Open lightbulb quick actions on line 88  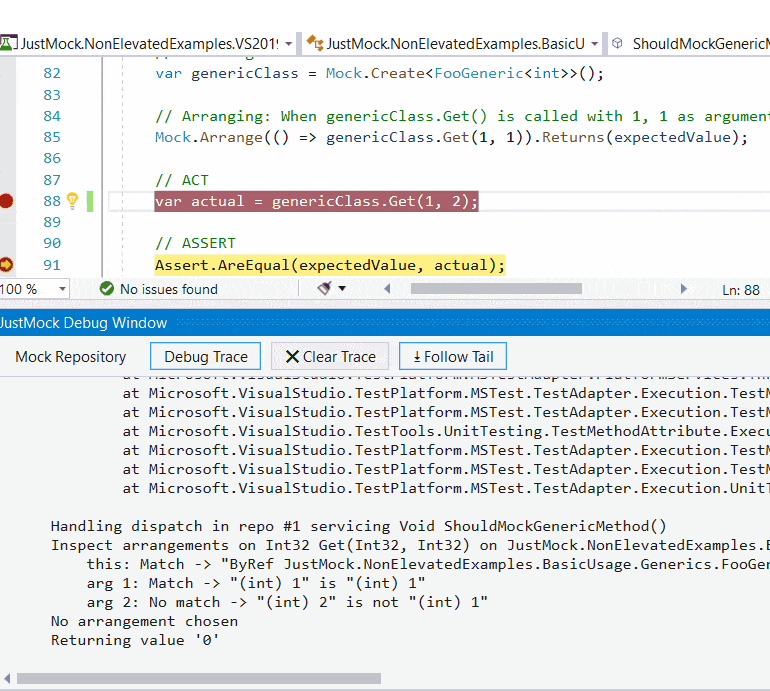tap(72, 201)
